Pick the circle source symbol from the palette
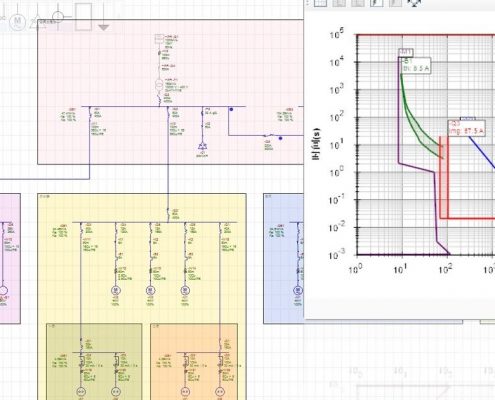 click(58, 16)
